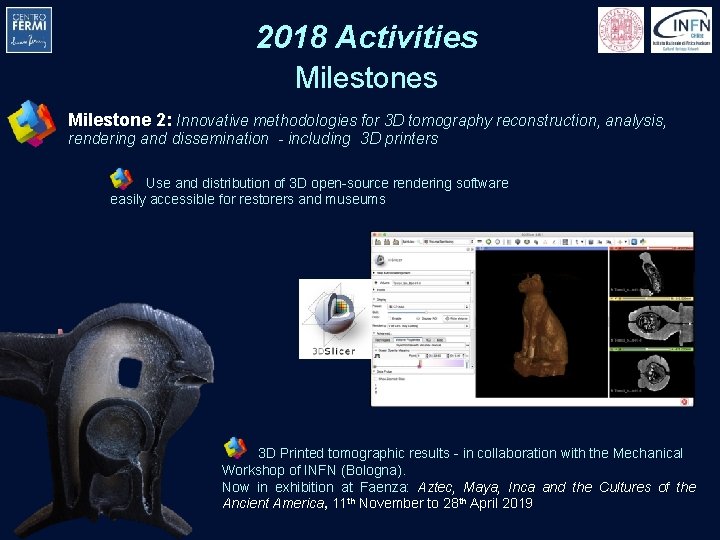The width and height of the screenshot is (720, 540).
Task: Click the Load DICOM data toolbar icon
Action: (387, 242)
